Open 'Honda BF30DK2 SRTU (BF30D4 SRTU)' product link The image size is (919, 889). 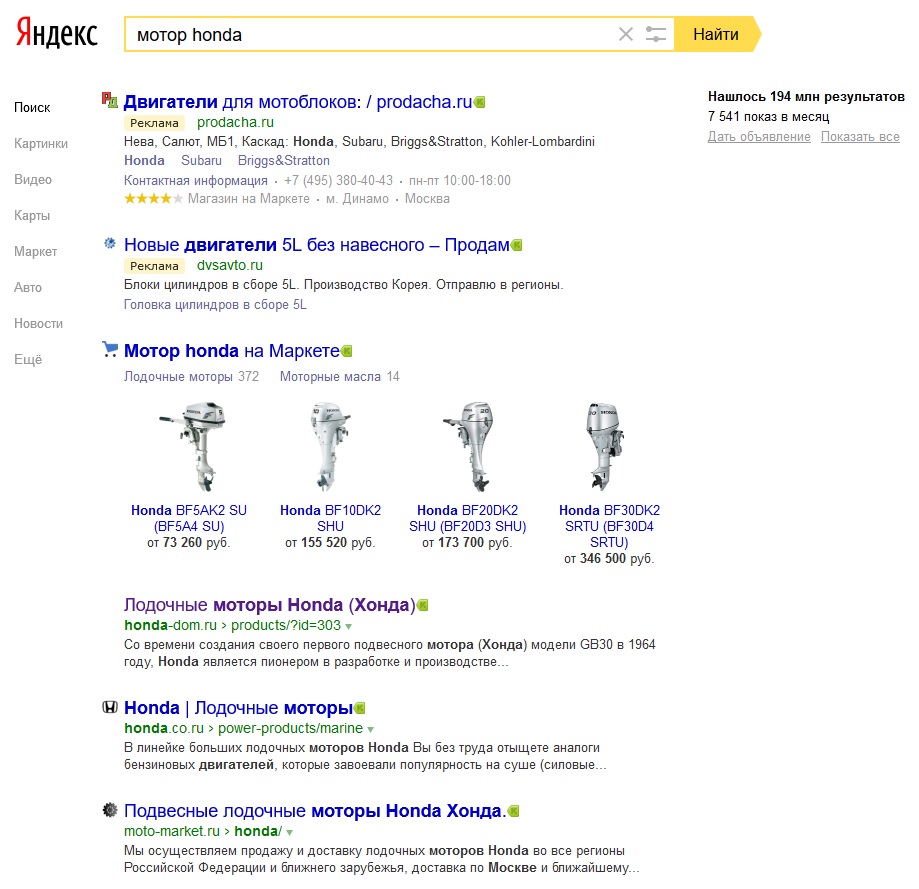click(610, 526)
